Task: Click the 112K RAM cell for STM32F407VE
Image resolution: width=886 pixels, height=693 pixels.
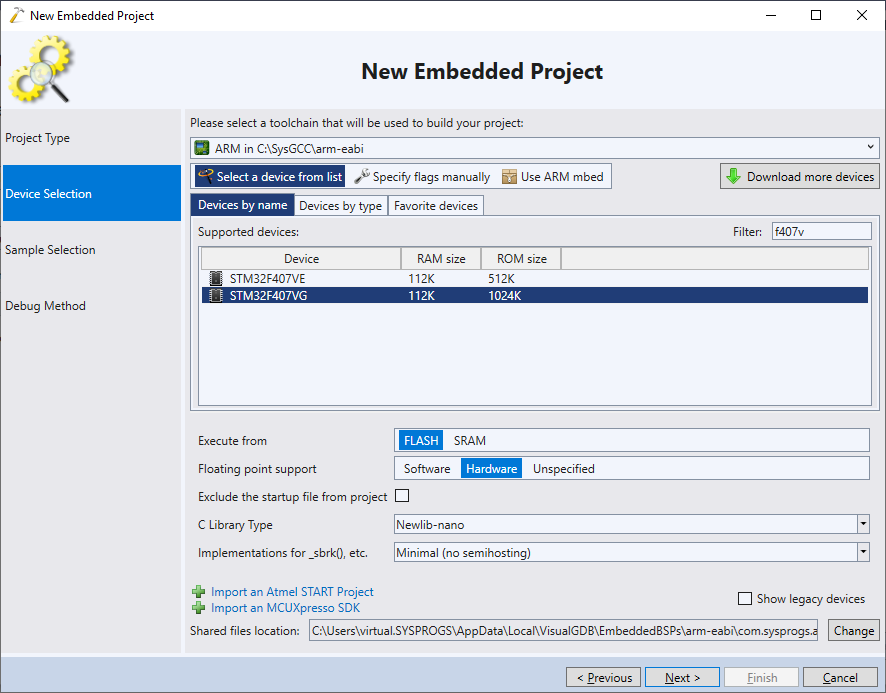Action: [x=421, y=278]
